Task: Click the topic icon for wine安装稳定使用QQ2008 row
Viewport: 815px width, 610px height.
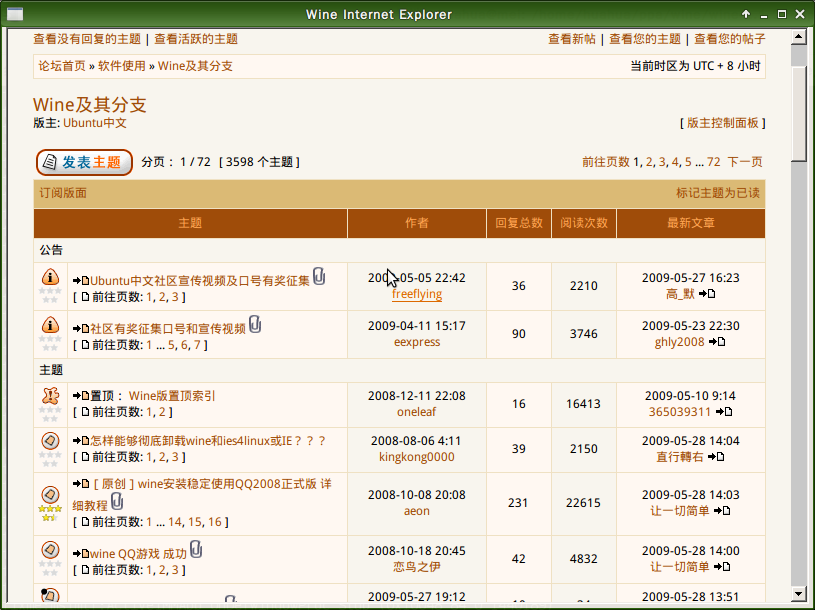Action: click(x=50, y=495)
